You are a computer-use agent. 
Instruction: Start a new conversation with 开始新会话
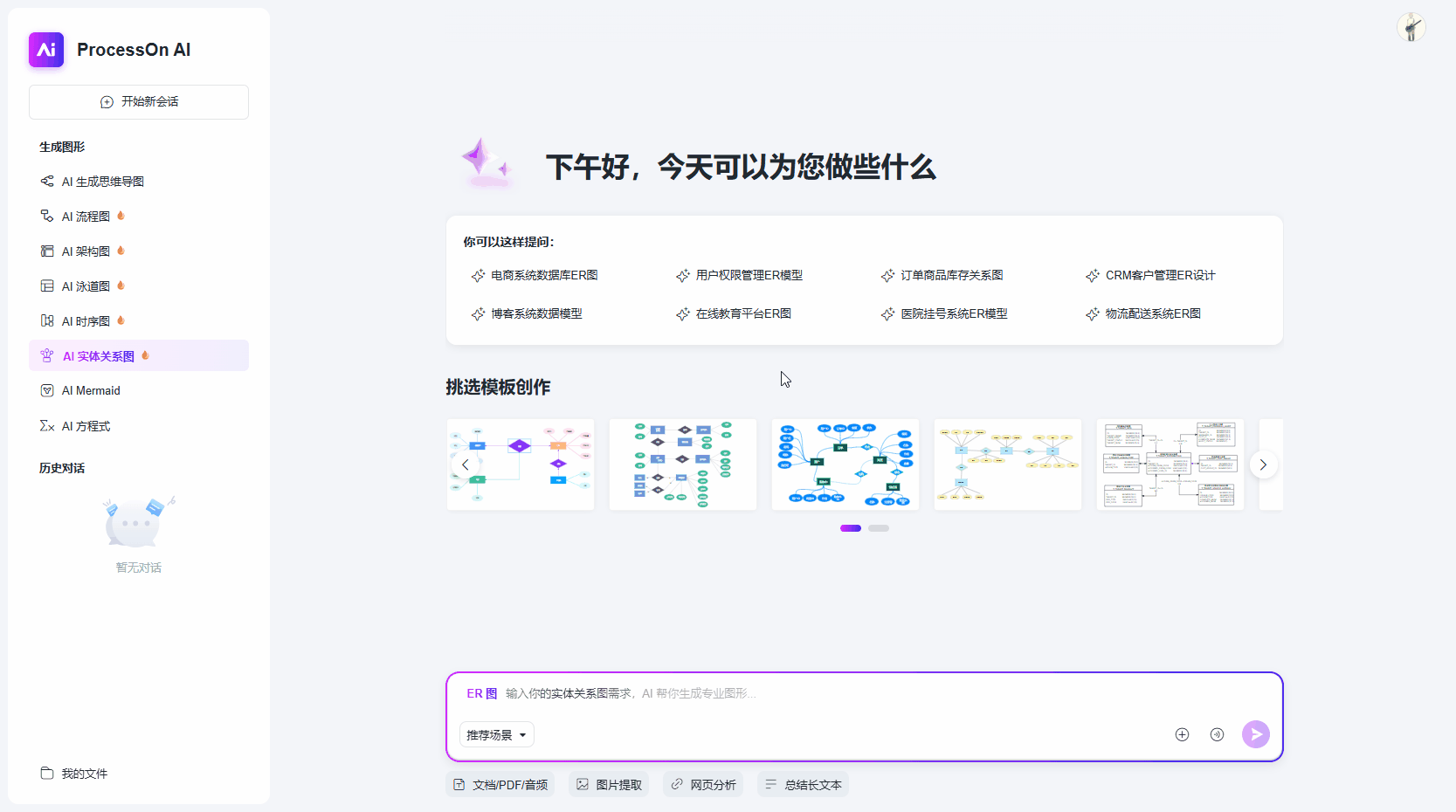139,102
